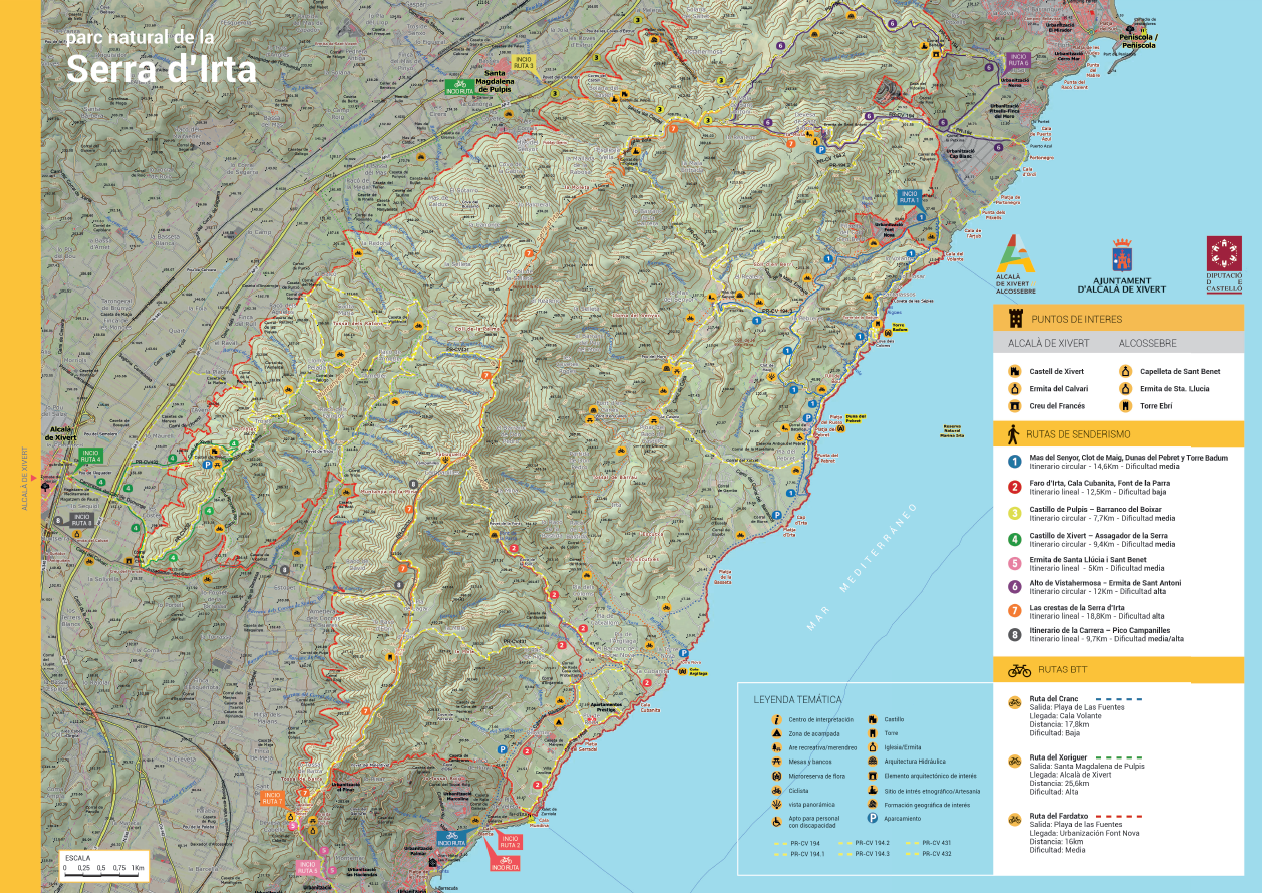Viewport: 1262px width, 893px height.
Task: Click the Castell de Xivert castle icon
Action: click(1014, 371)
